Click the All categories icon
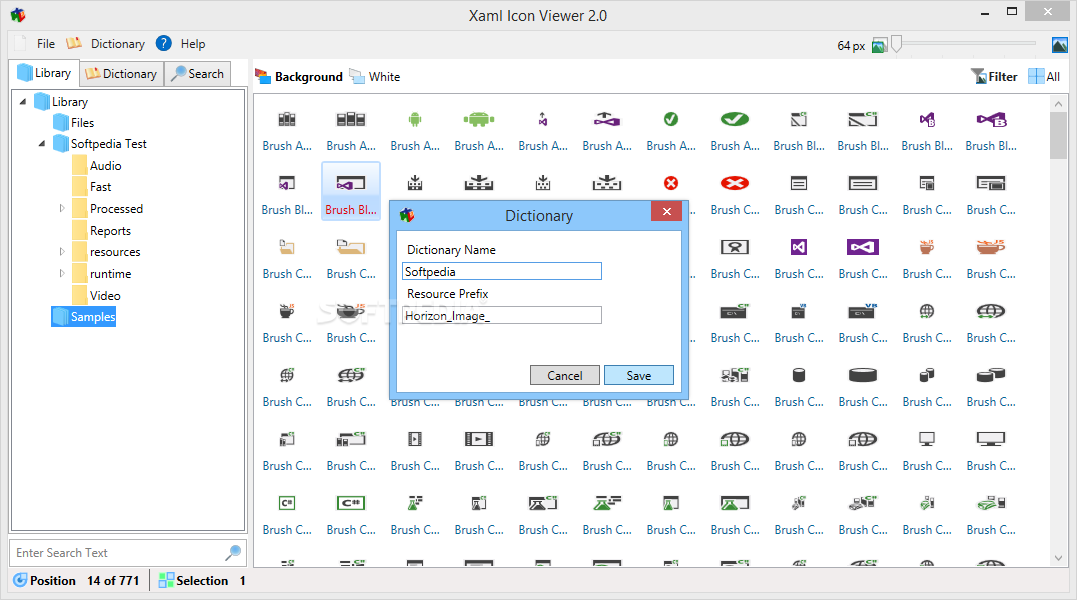The width and height of the screenshot is (1077, 600). [1036, 75]
